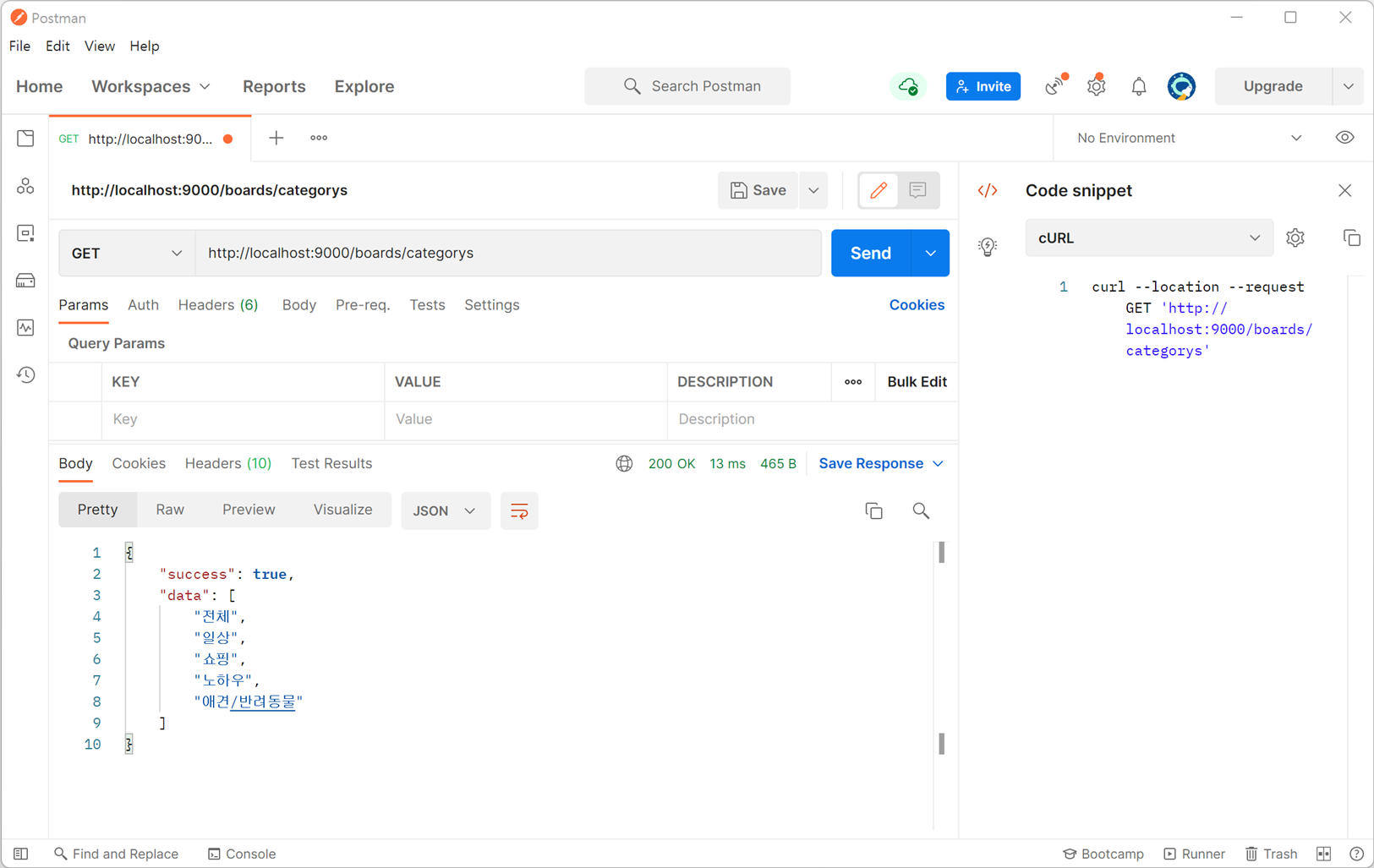
Task: Open the HTTP method GET dropdown
Action: (x=127, y=254)
